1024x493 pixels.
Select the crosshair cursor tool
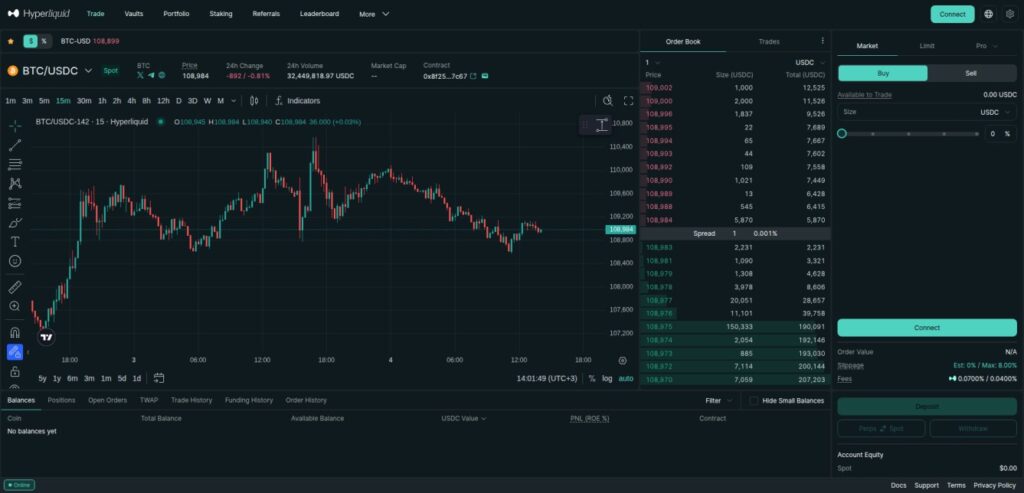coord(15,126)
